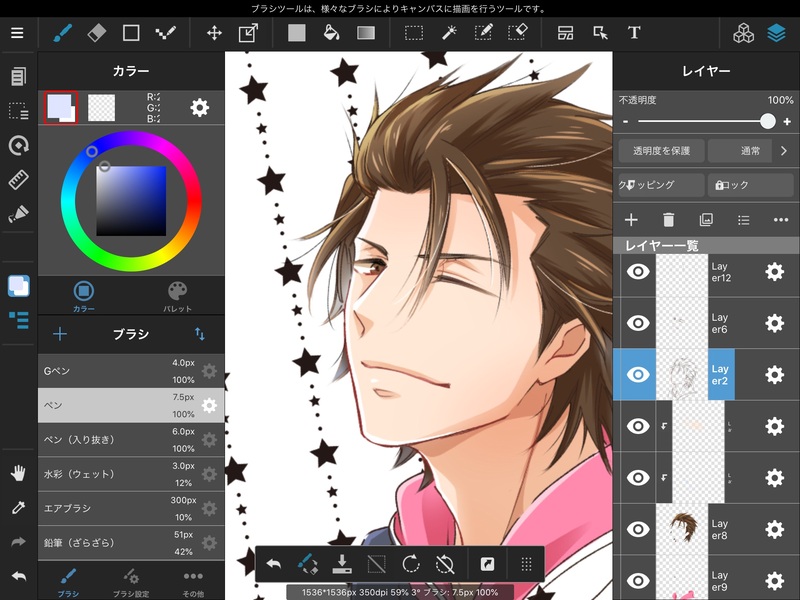Open blend mode 通常 dropdown

740,151
